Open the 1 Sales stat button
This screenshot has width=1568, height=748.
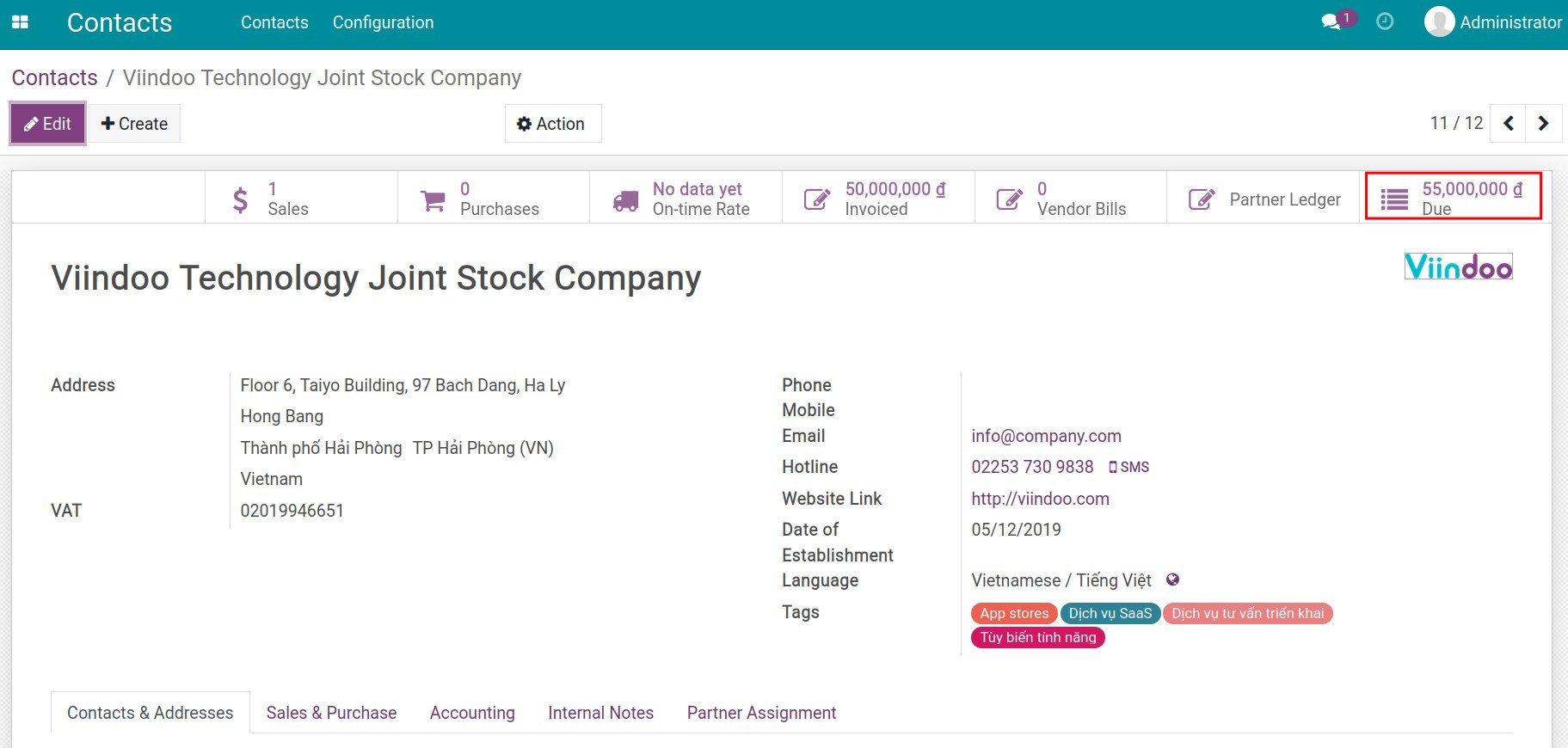click(x=301, y=199)
